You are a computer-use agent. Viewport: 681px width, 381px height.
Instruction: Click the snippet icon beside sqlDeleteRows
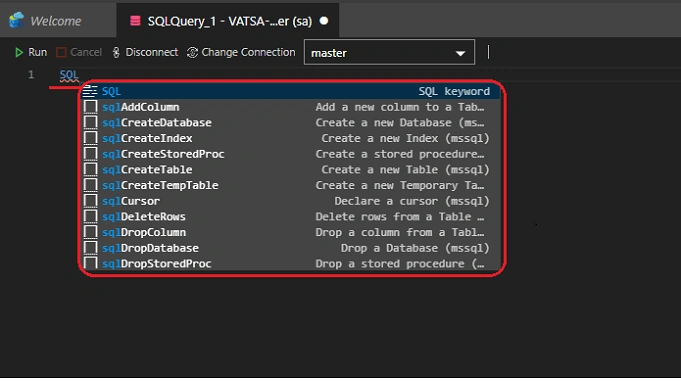click(x=90, y=216)
